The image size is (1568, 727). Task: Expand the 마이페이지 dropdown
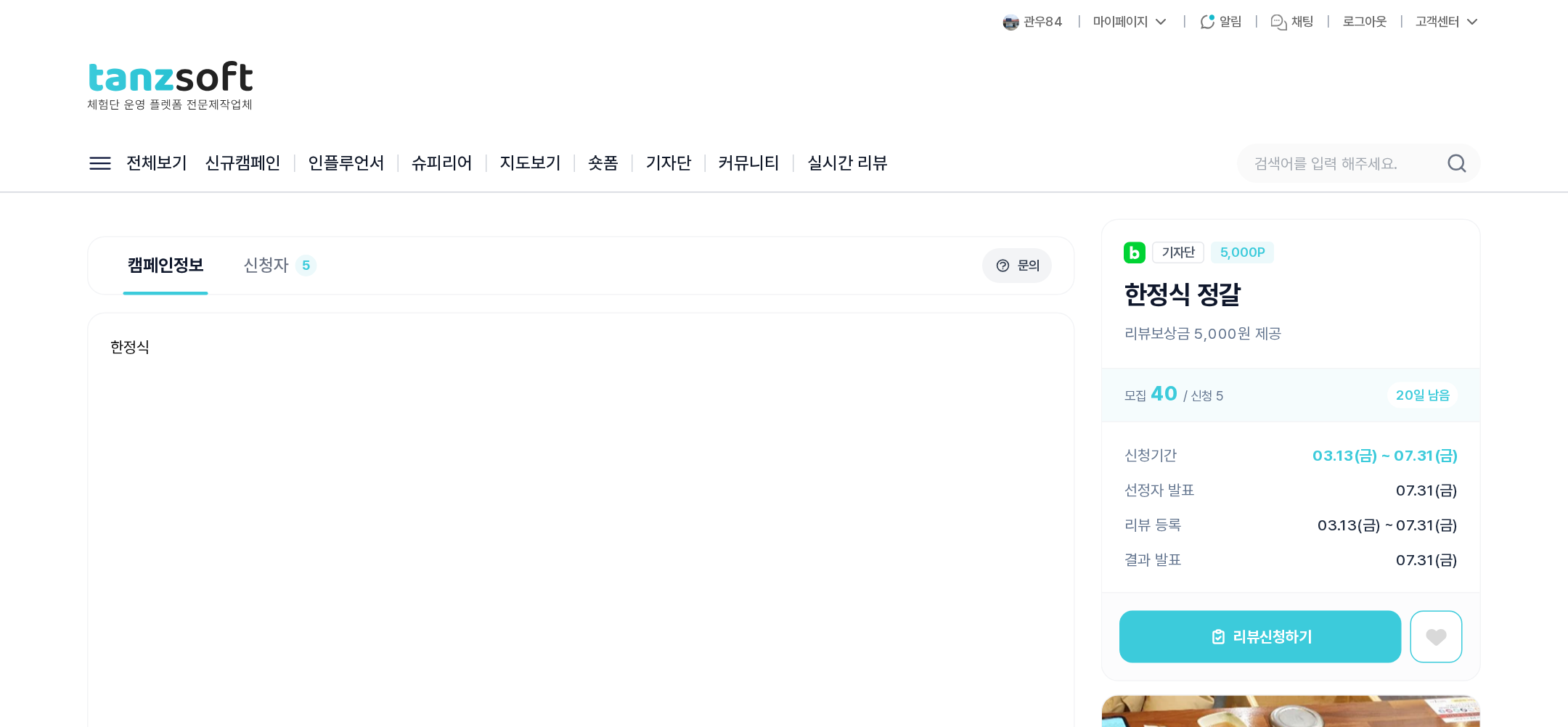tap(1130, 22)
